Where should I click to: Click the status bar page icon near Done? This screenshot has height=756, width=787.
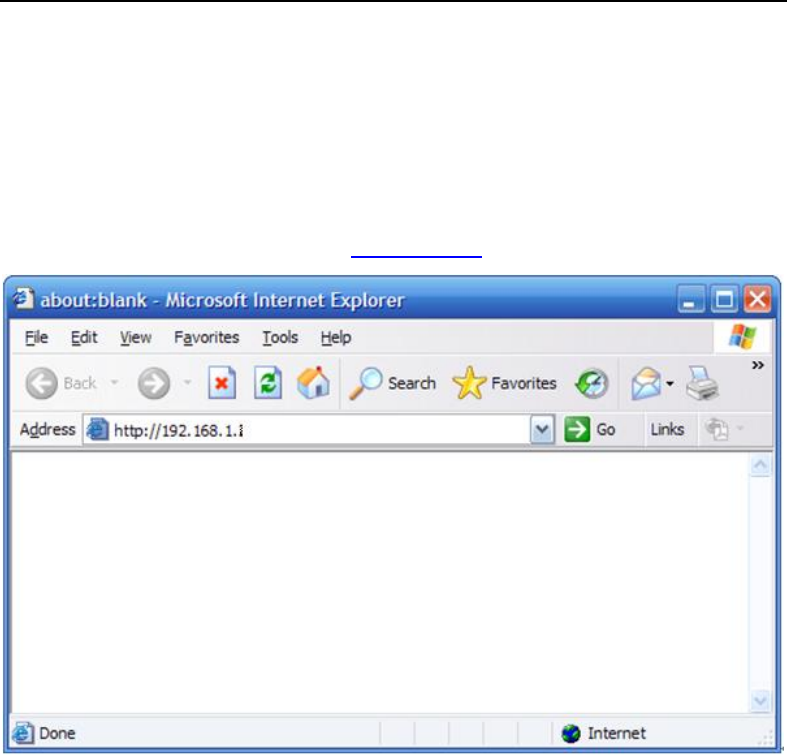pyautogui.click(x=23, y=733)
